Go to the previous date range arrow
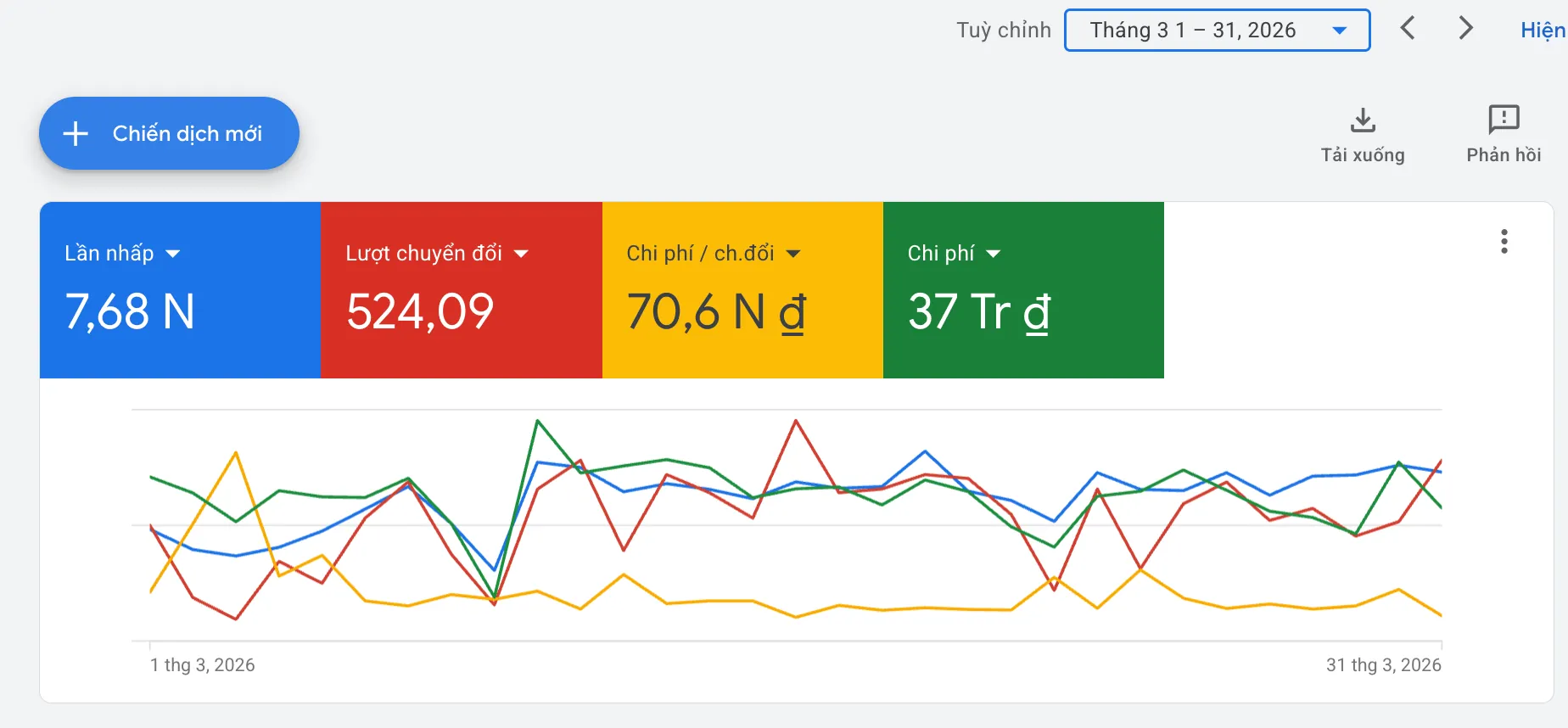 (1408, 28)
